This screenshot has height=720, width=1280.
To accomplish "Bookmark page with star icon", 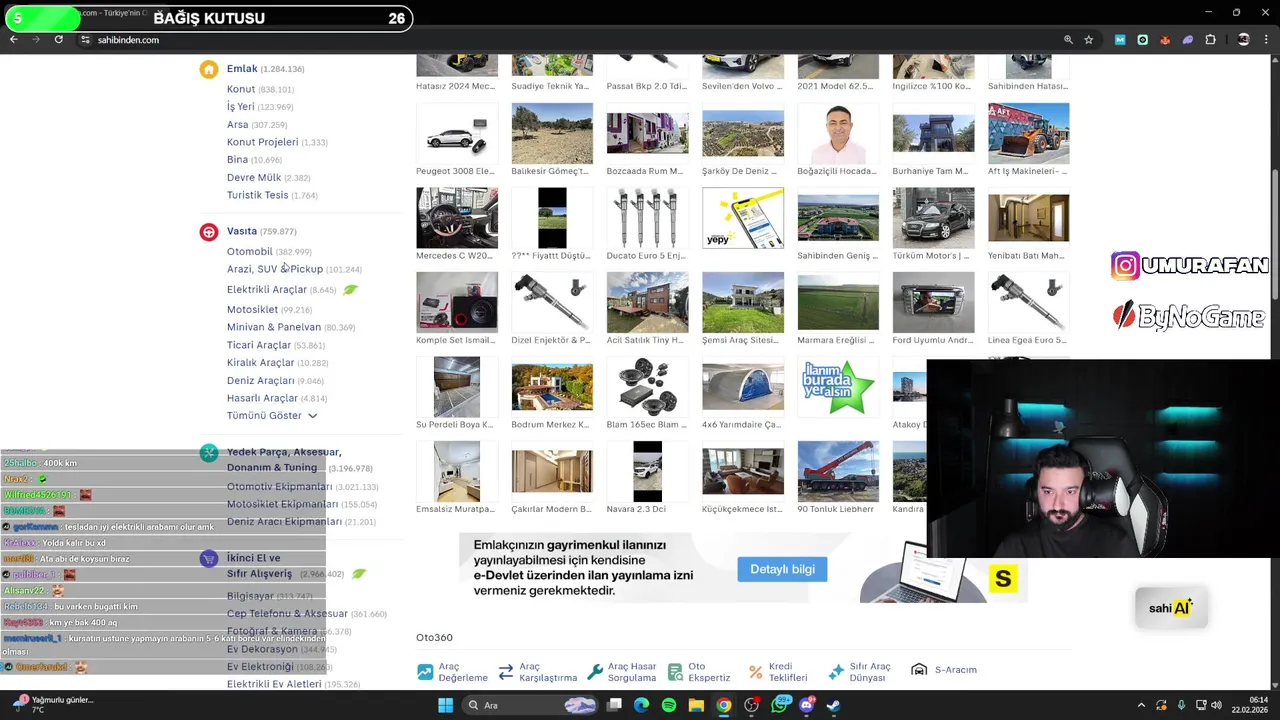I will (1089, 40).
